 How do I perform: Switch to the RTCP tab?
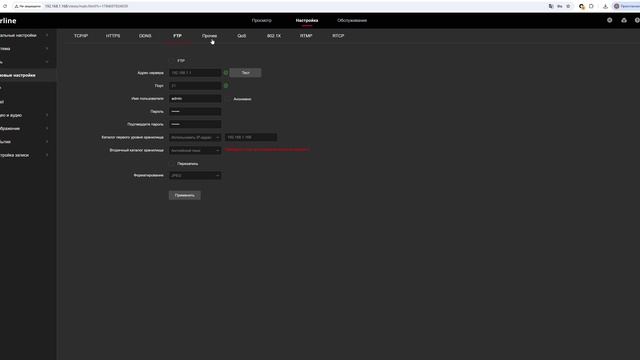(x=338, y=36)
